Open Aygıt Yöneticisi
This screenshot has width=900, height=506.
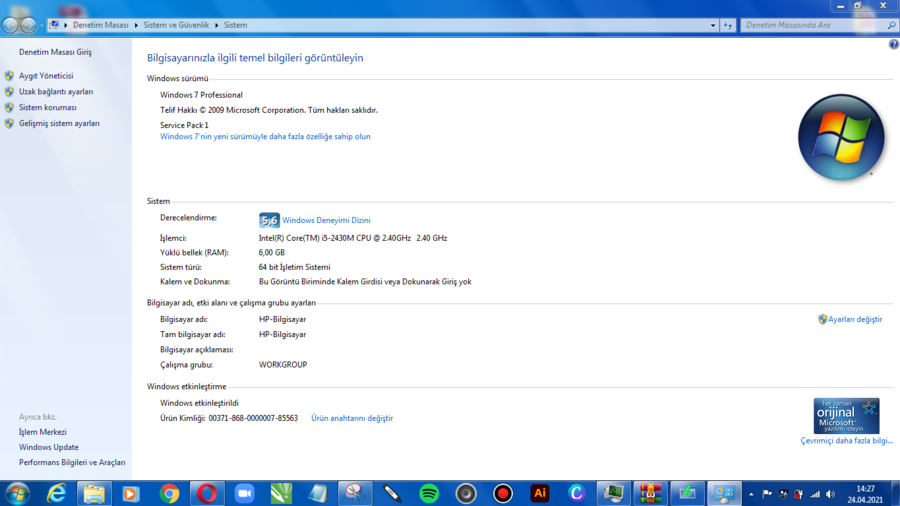[x=46, y=76]
